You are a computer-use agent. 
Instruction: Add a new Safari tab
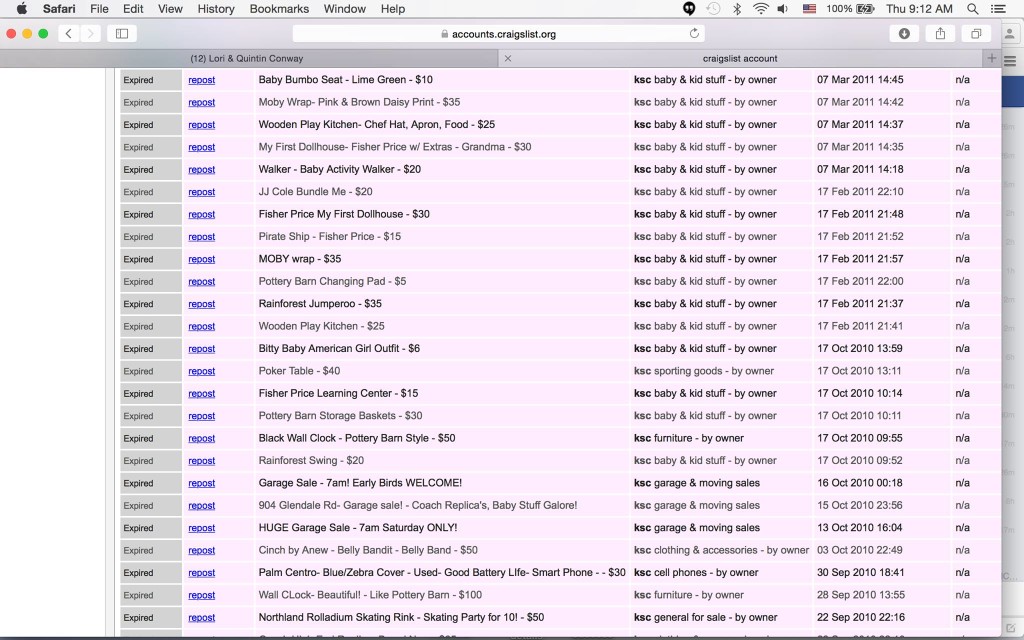(991, 58)
